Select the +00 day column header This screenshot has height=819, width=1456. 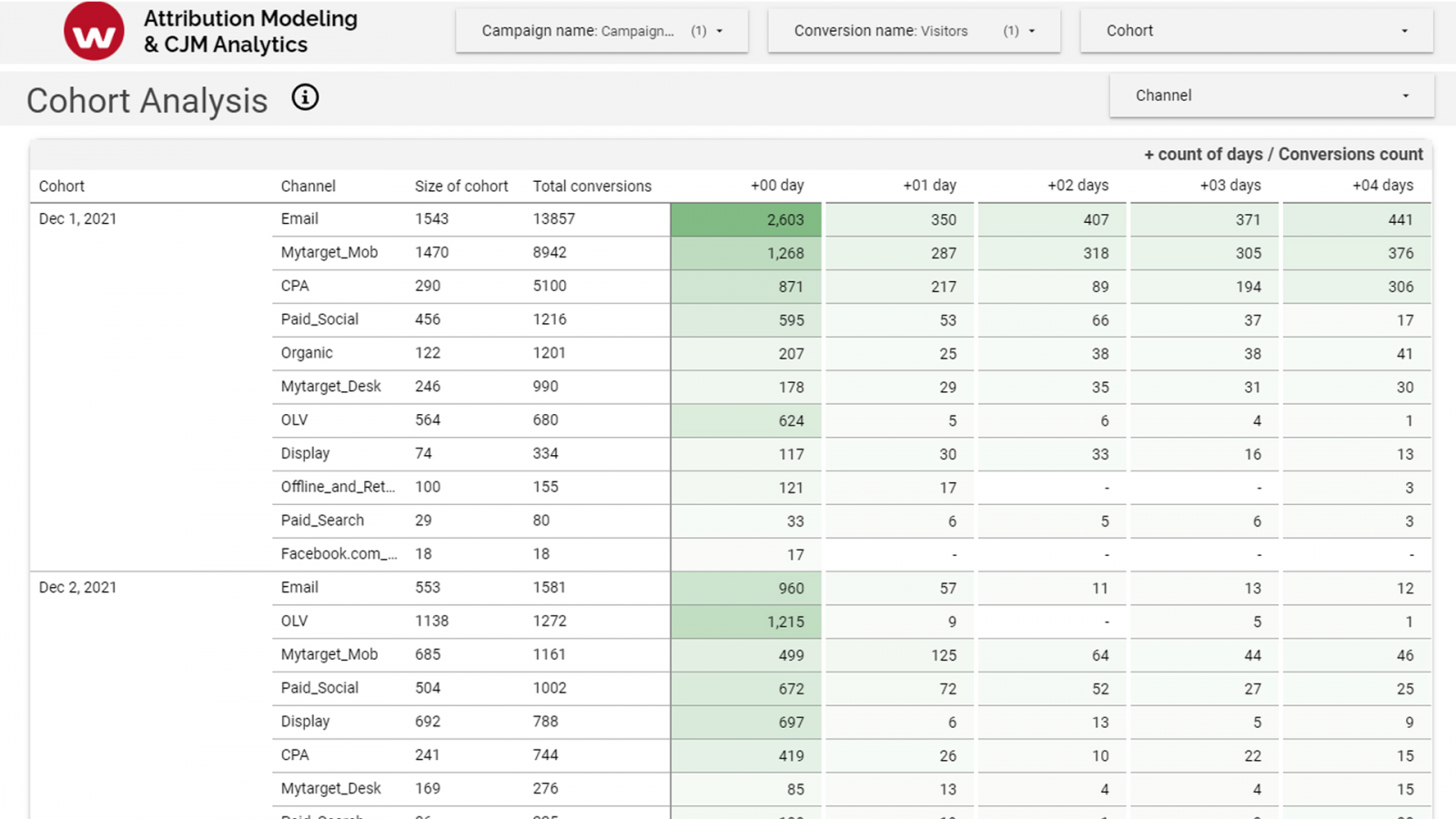click(776, 186)
